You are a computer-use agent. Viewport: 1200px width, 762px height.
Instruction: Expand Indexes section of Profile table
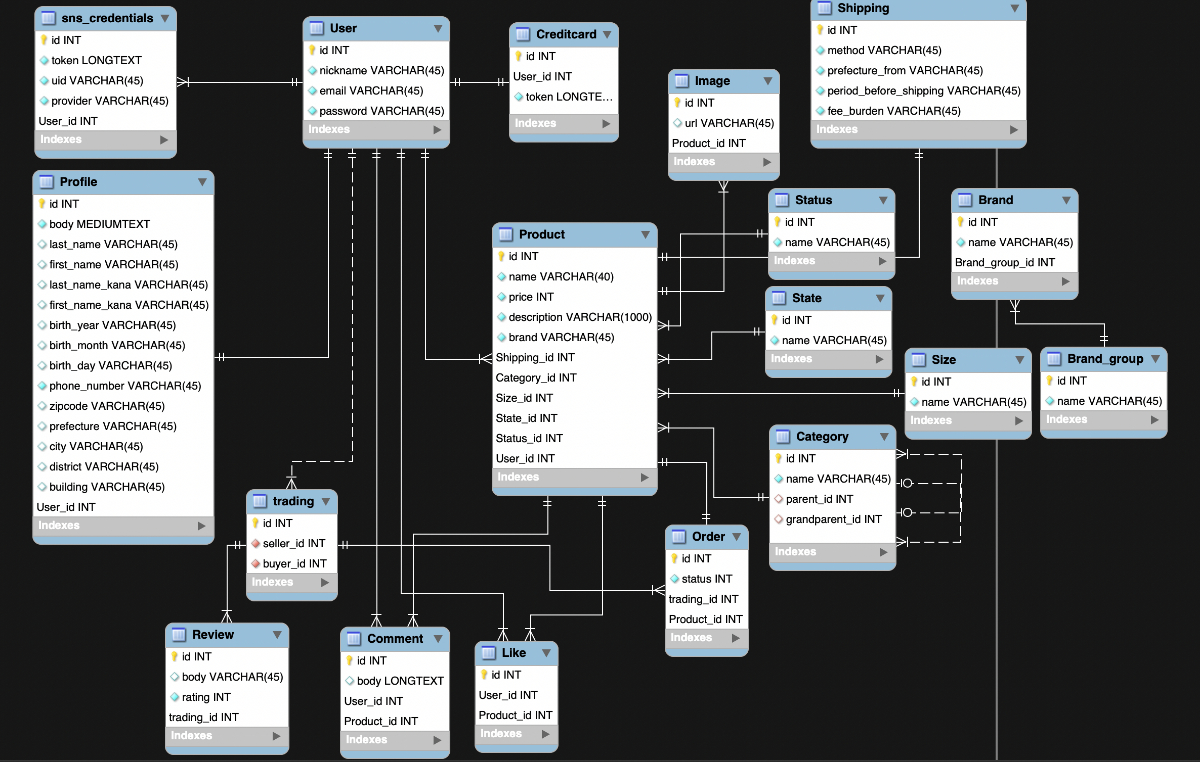coord(202,526)
